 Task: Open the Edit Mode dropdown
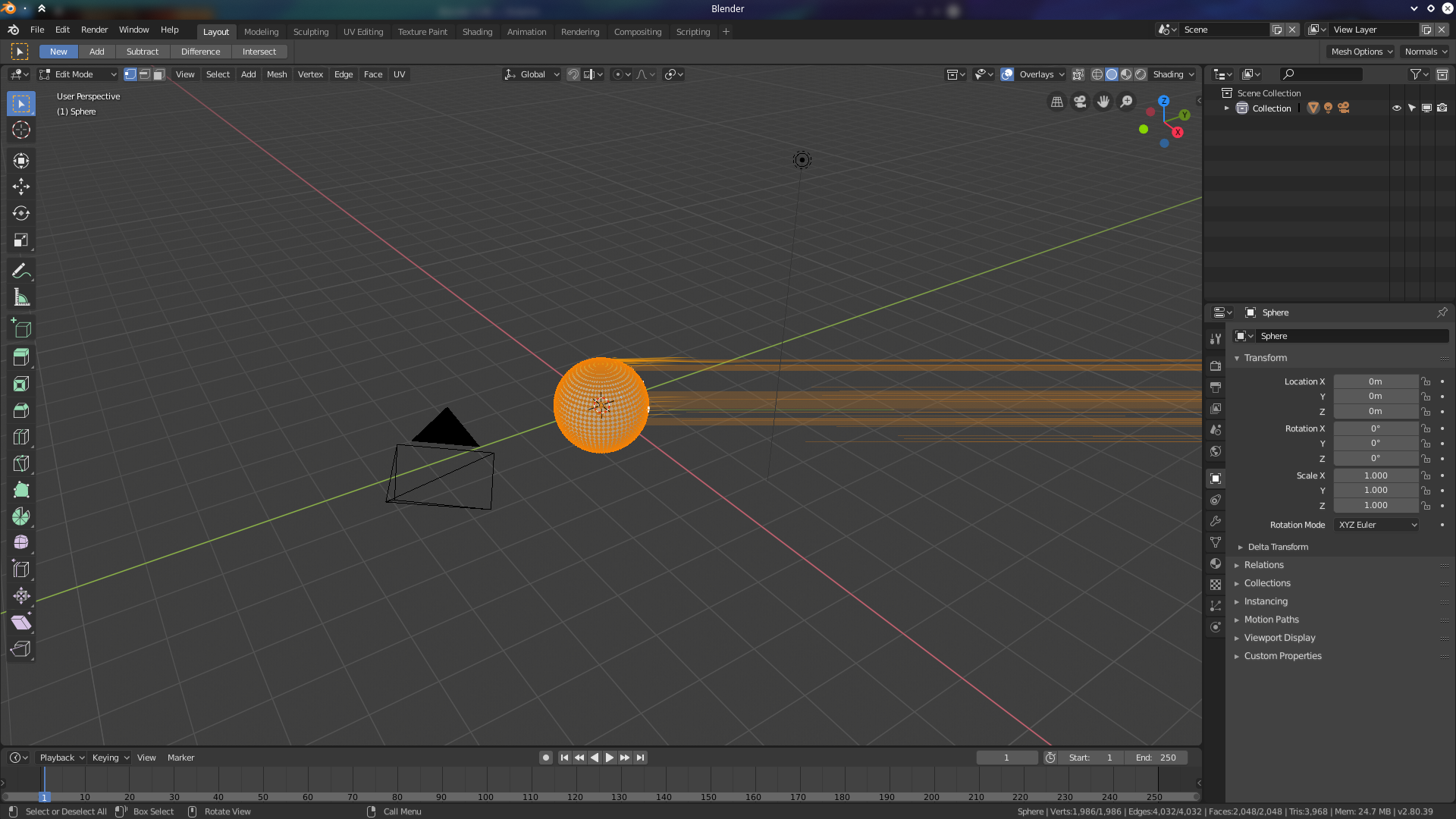click(78, 74)
